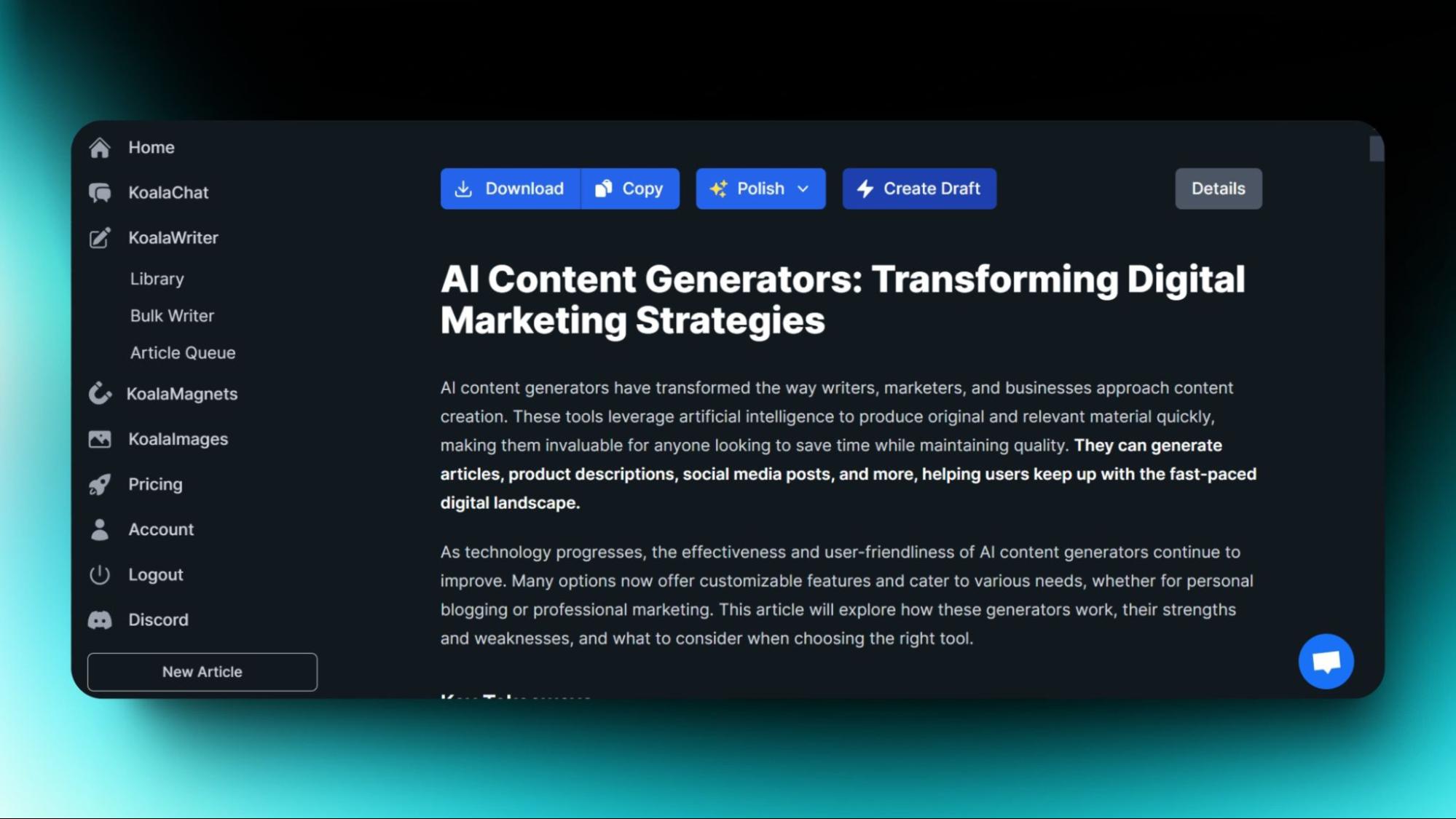1456x819 pixels.
Task: Click the Download button
Action: tap(509, 188)
